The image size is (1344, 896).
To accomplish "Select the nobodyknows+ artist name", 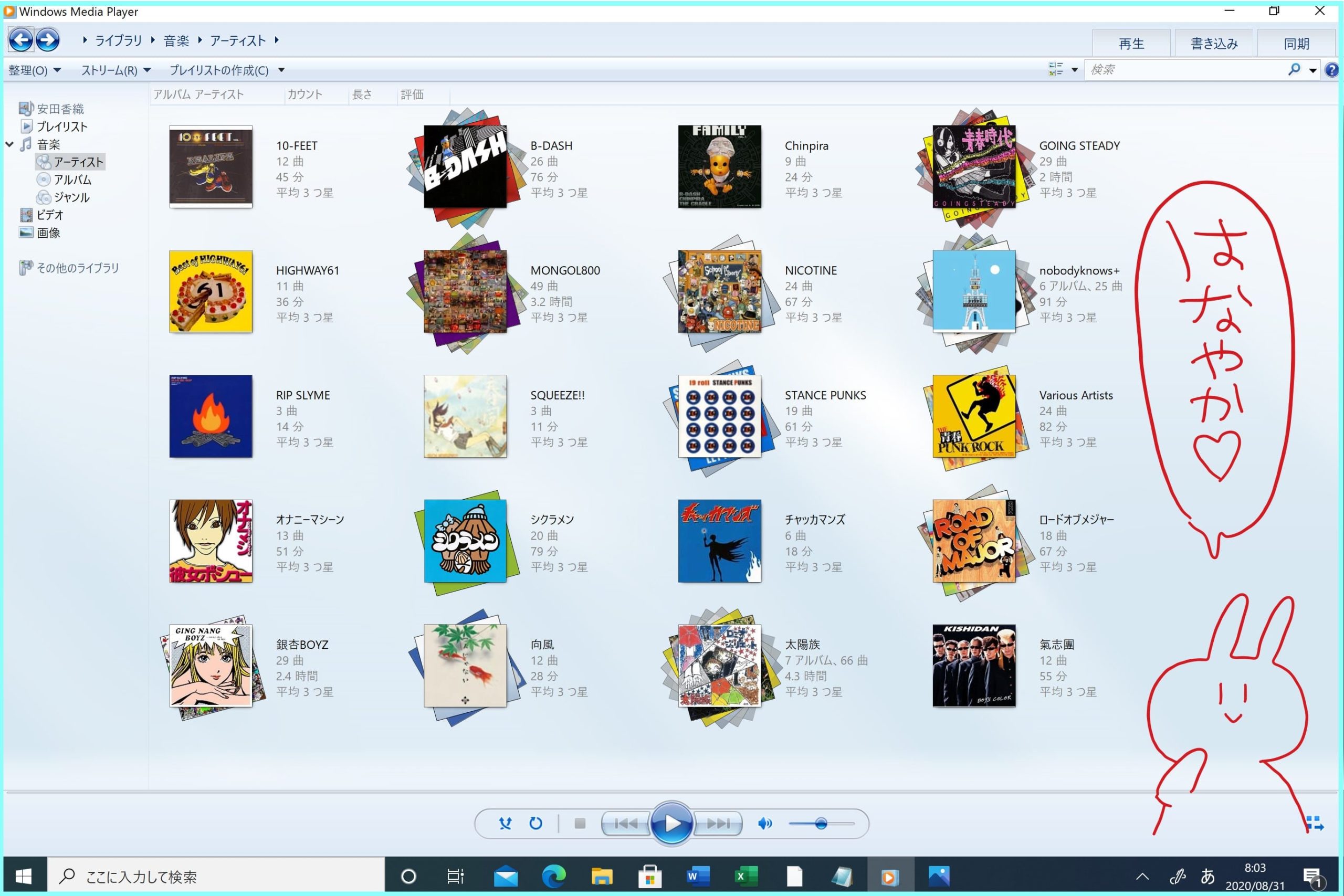I will click(1079, 270).
